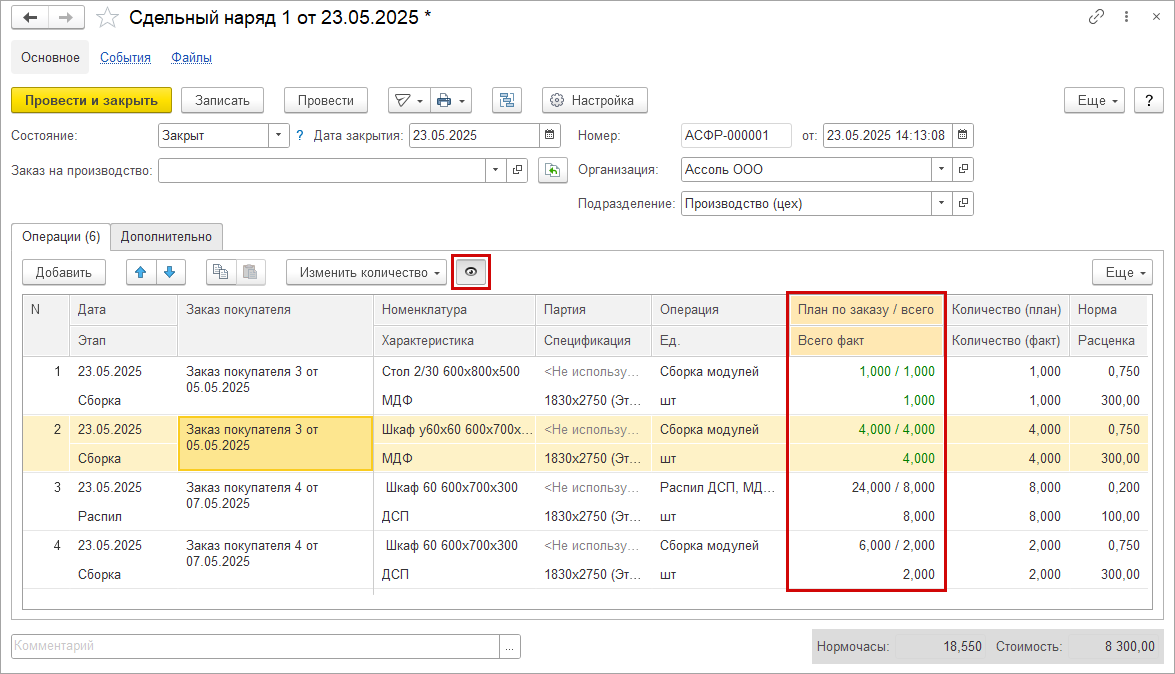The image size is (1175, 674).
Task: Switch to the Дополнительно tab
Action: tap(166, 237)
